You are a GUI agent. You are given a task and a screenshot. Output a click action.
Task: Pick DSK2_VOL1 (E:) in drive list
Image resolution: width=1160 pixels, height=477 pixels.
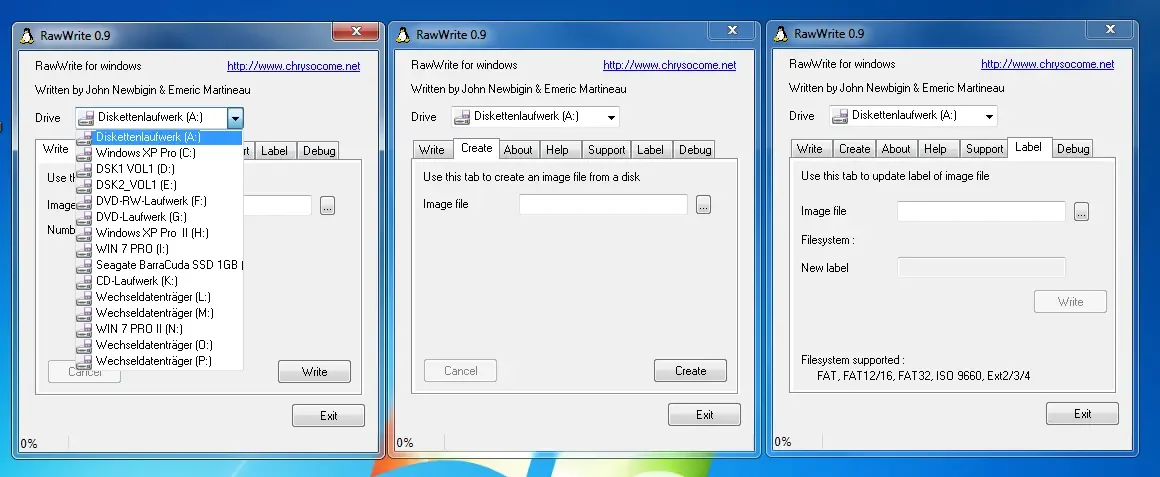pos(158,185)
